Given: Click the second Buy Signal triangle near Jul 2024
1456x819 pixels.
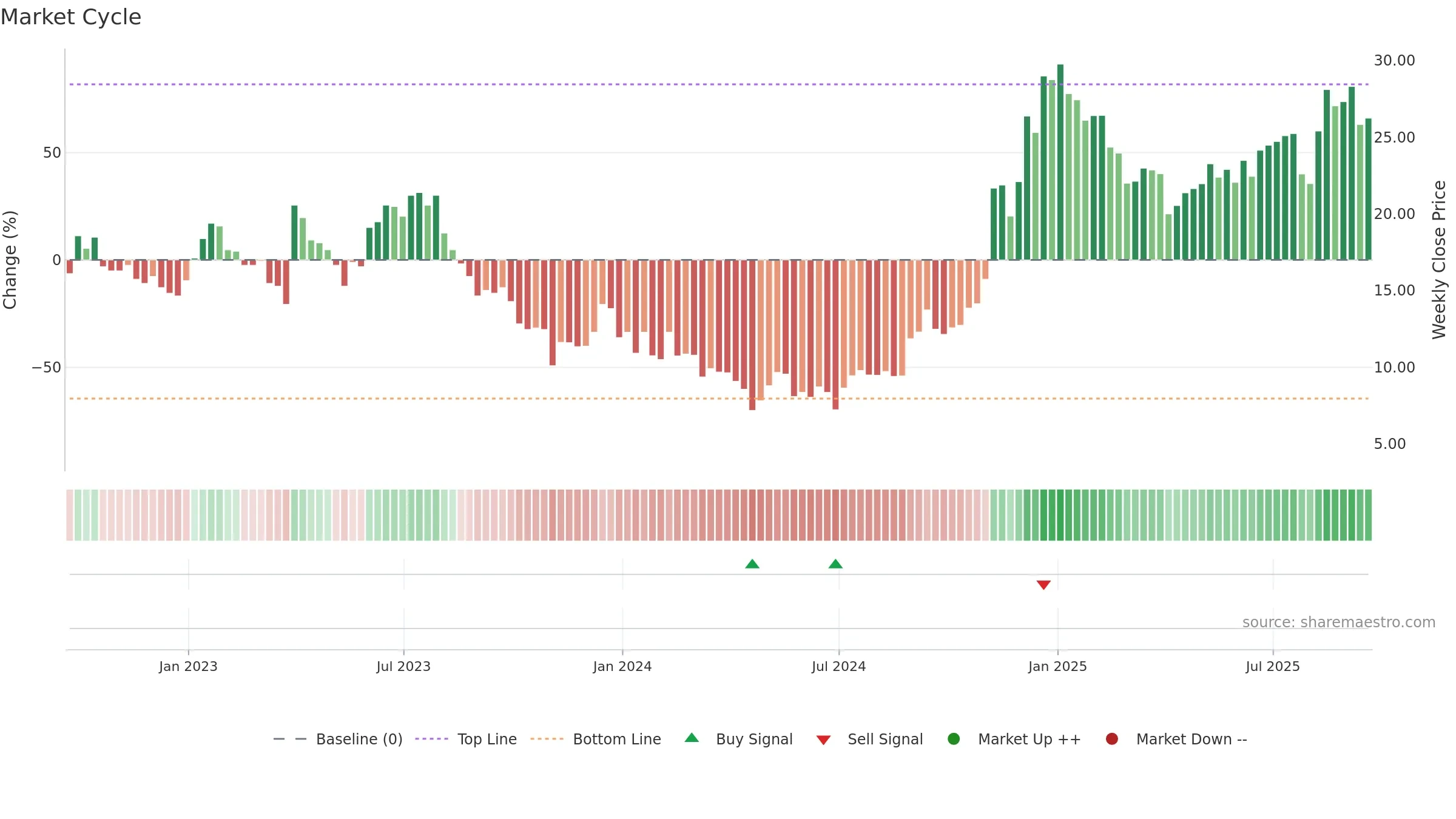Looking at the screenshot, I should click(835, 564).
